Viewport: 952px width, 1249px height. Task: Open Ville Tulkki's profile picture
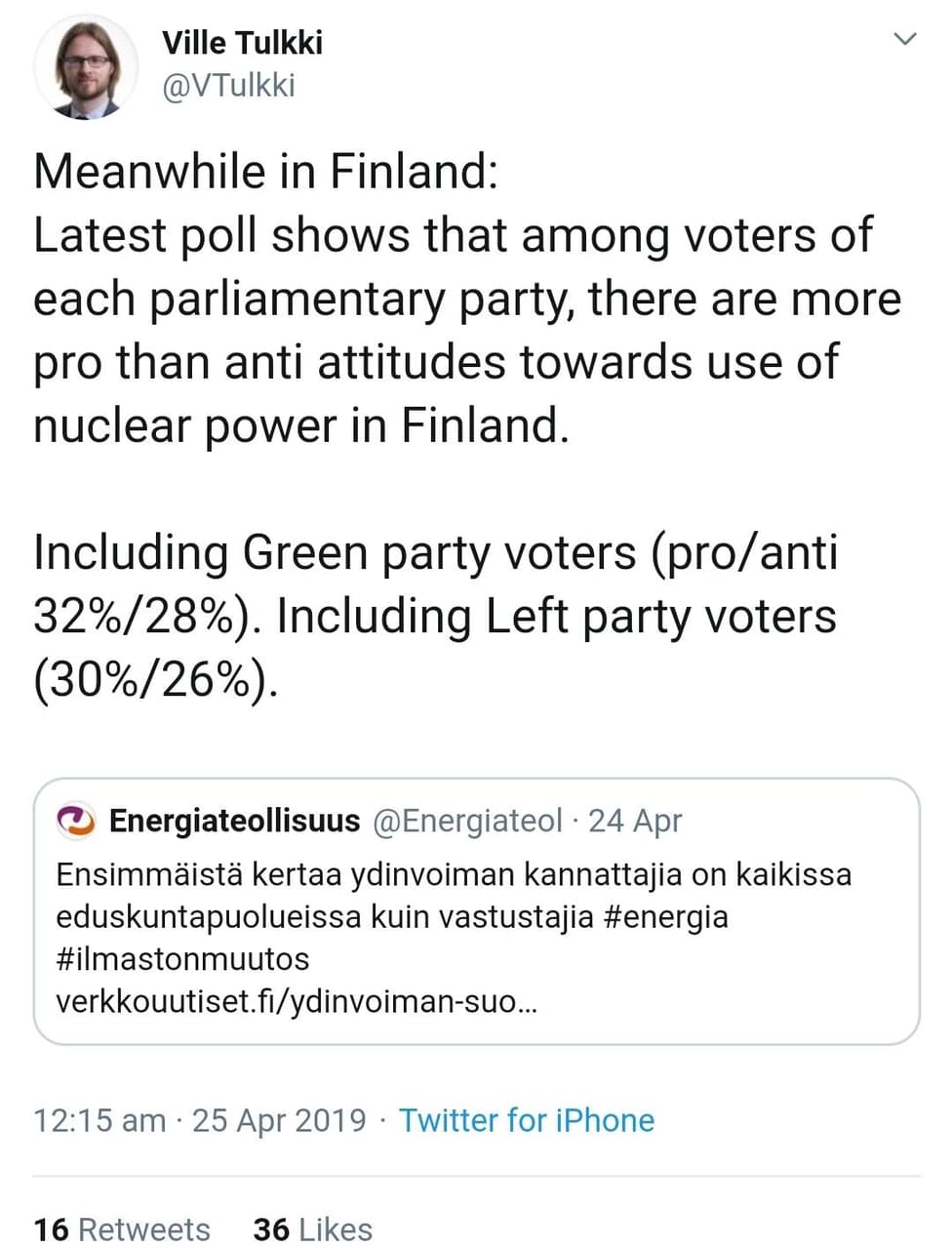pyautogui.click(x=86, y=67)
